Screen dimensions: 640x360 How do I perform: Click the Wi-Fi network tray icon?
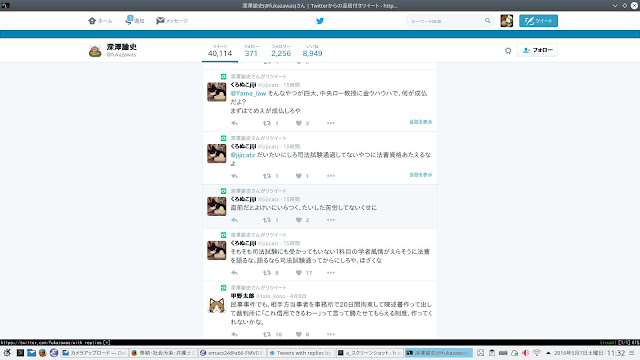tap(537, 353)
